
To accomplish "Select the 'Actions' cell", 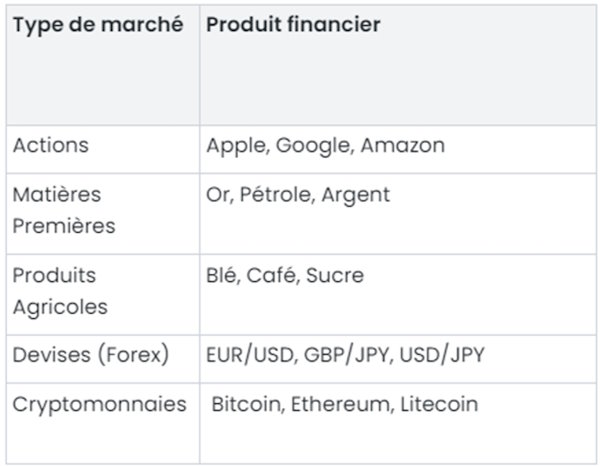I will click(x=103, y=149).
